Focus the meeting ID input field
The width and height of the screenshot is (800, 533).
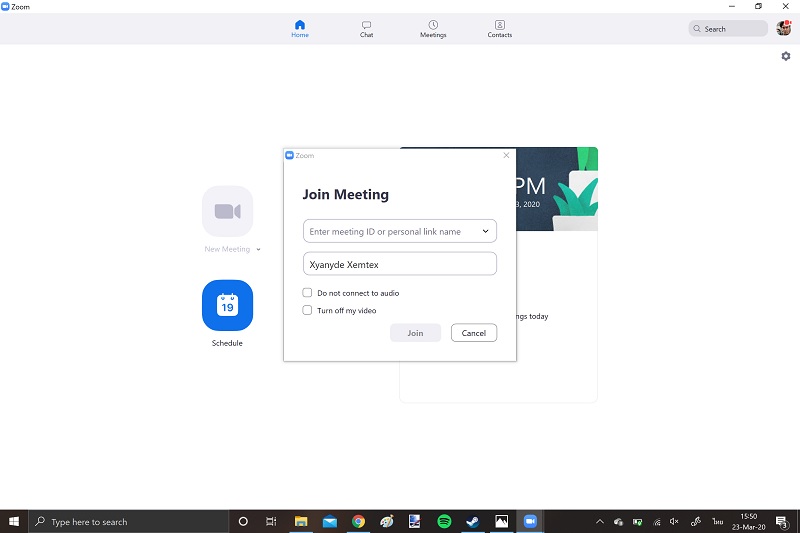pos(399,231)
